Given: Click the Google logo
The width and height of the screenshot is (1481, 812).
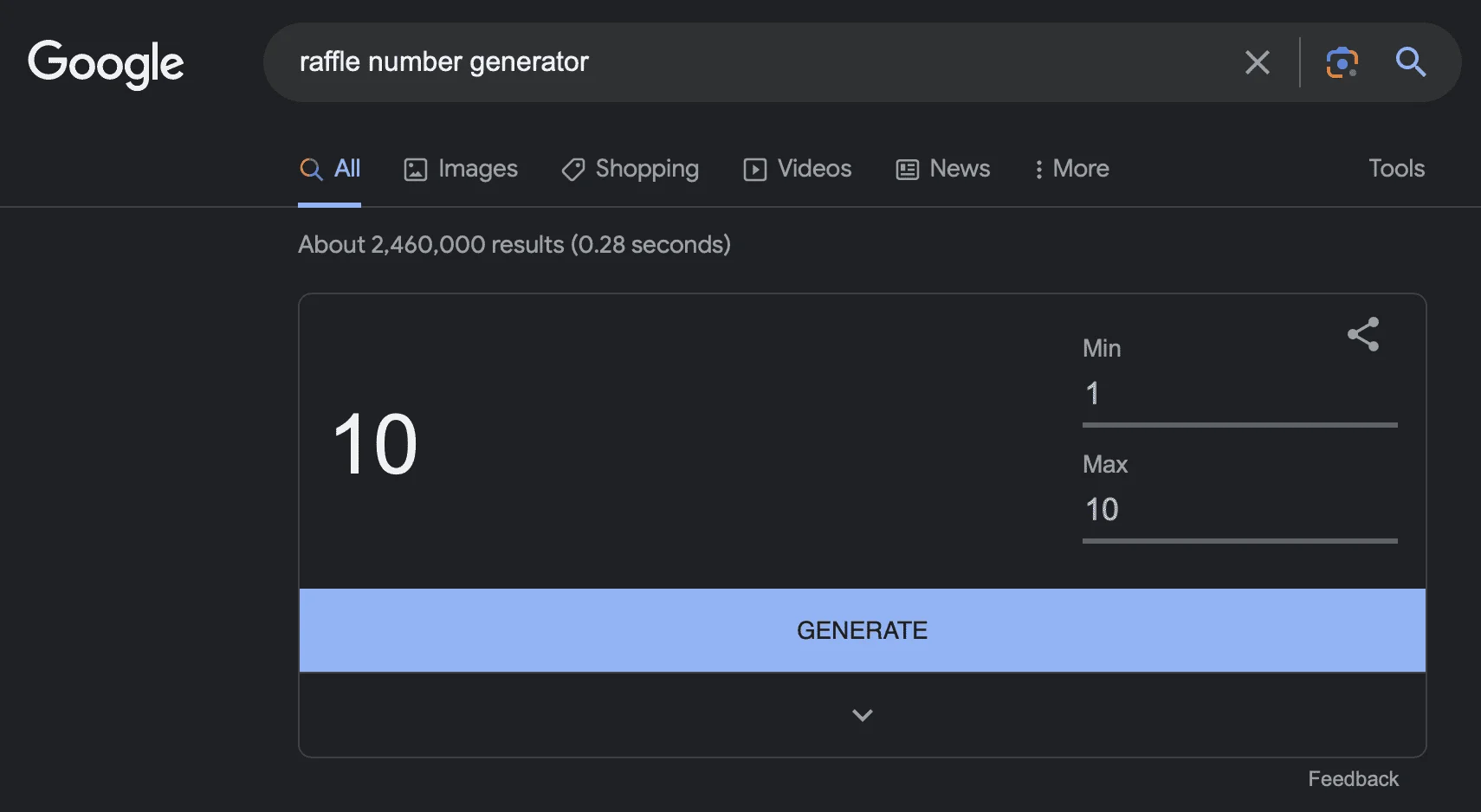Looking at the screenshot, I should pyautogui.click(x=106, y=63).
